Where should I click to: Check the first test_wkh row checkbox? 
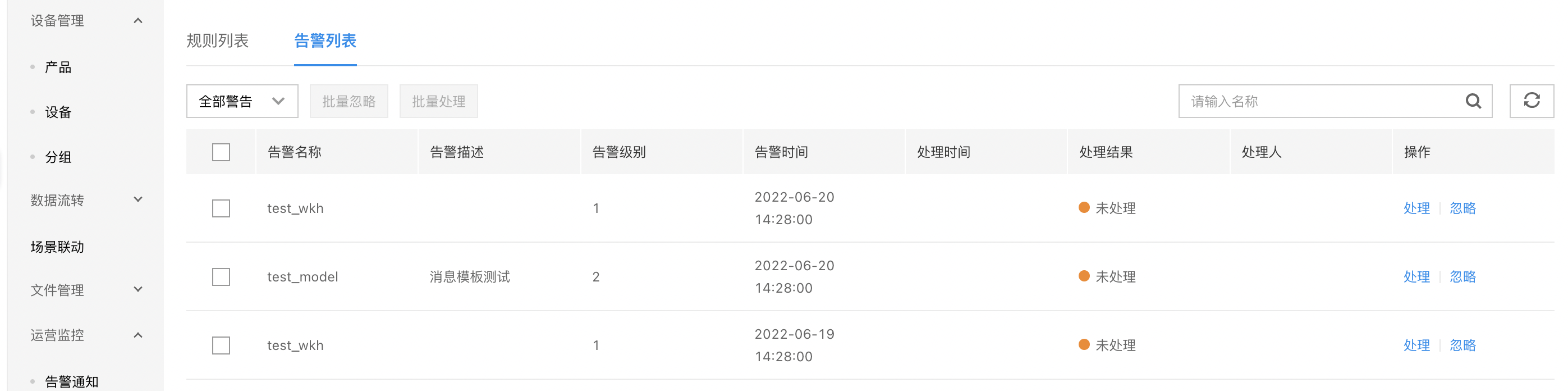[x=221, y=208]
